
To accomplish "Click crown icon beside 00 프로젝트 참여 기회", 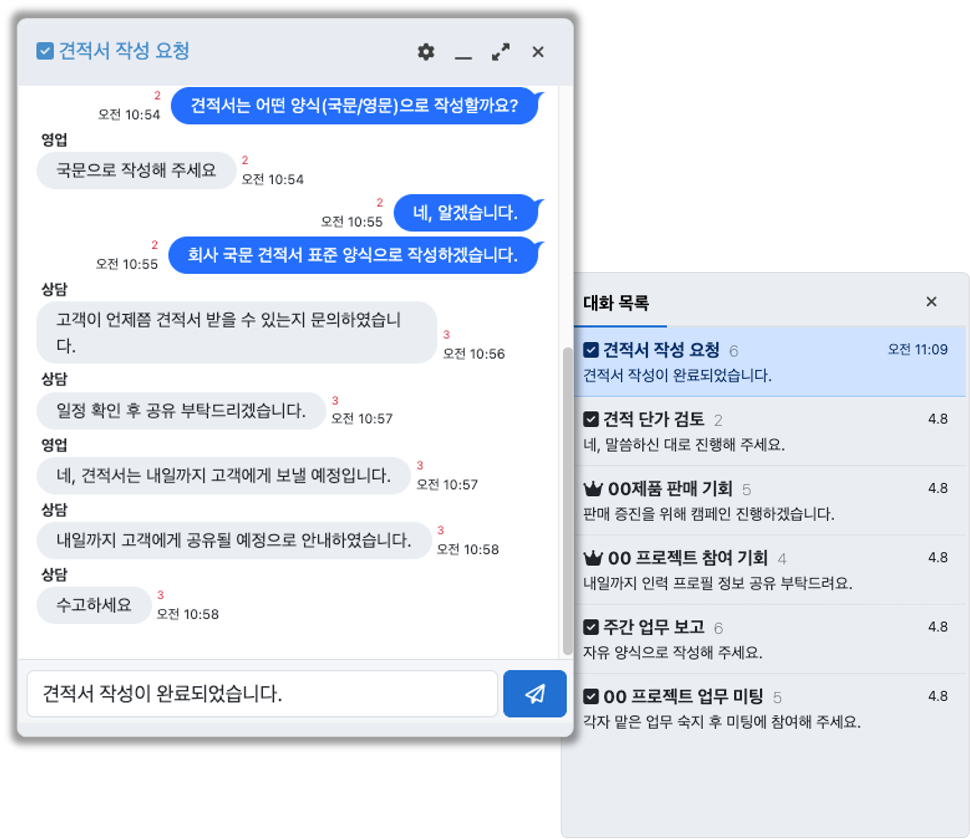I will click(593, 558).
